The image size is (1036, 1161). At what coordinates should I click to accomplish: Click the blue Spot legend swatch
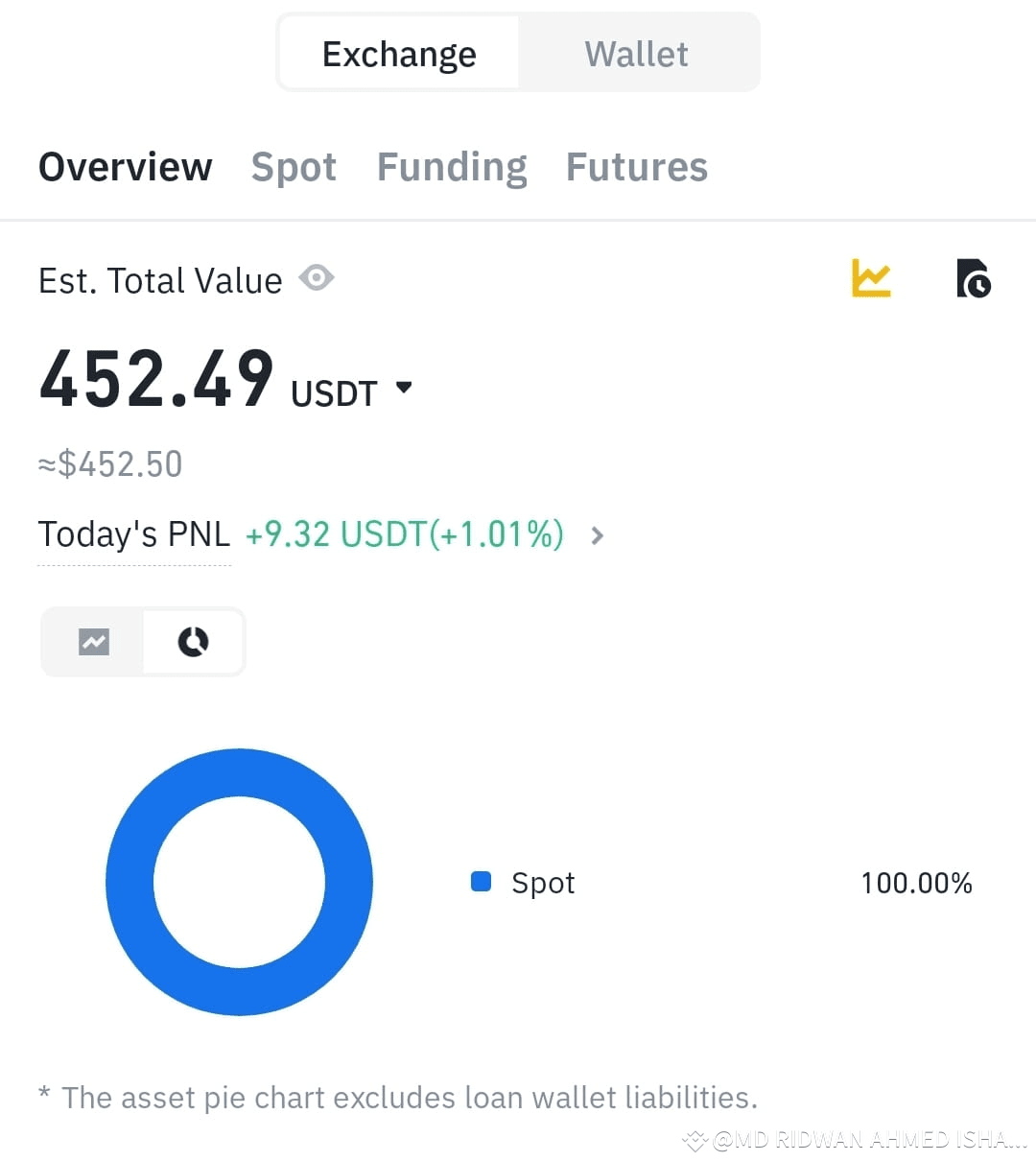click(482, 881)
